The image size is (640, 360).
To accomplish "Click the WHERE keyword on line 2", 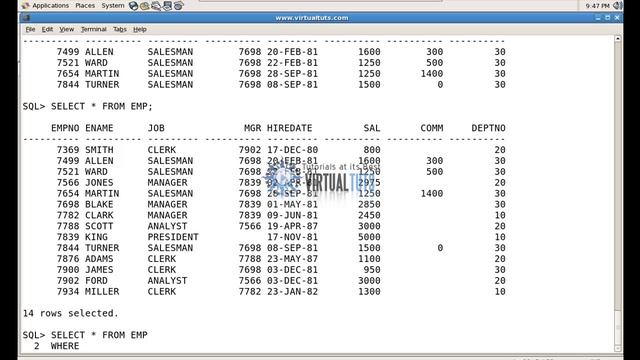I will [x=65, y=346].
